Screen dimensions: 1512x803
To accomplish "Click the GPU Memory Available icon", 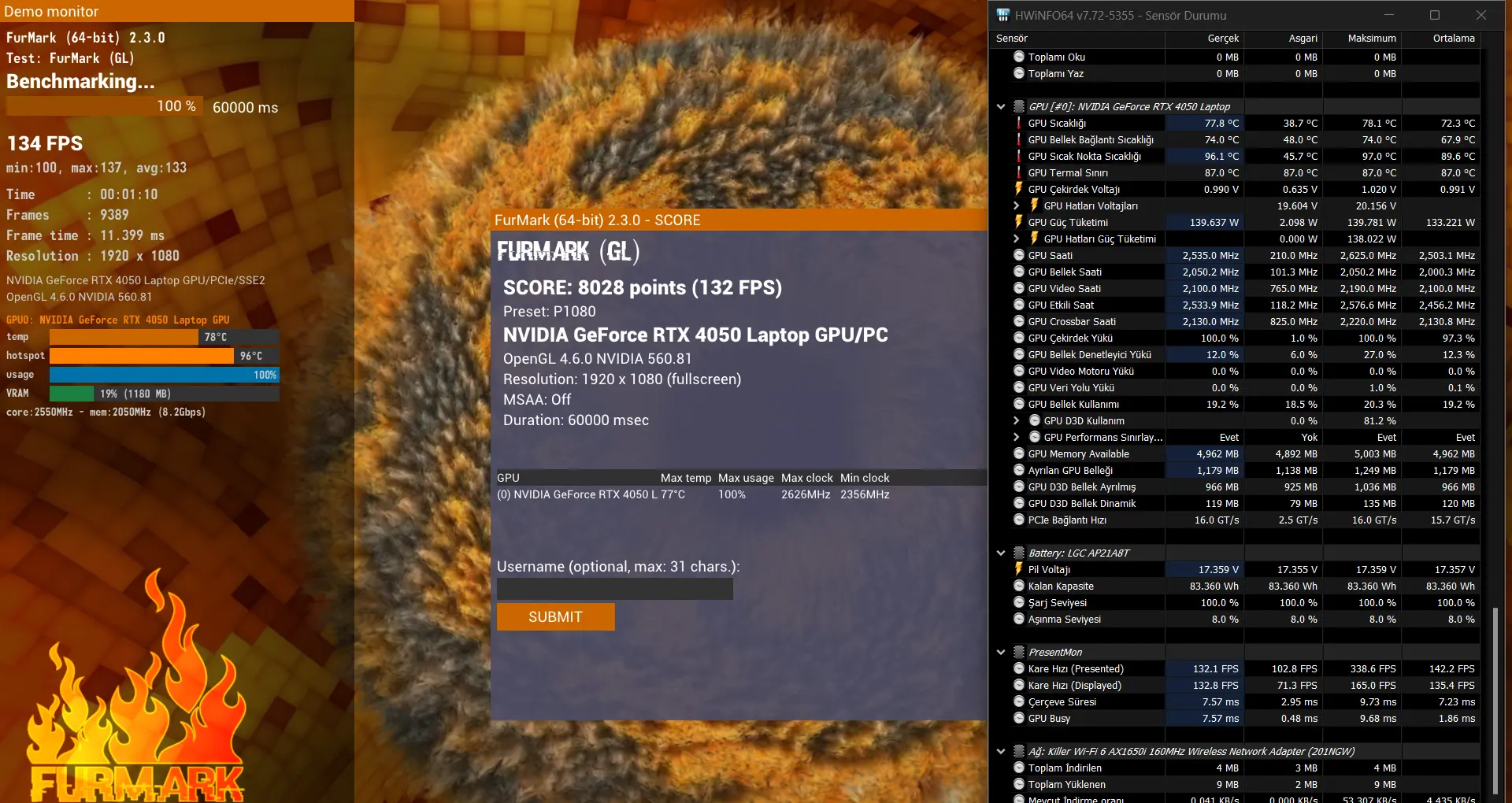I will tap(1019, 454).
